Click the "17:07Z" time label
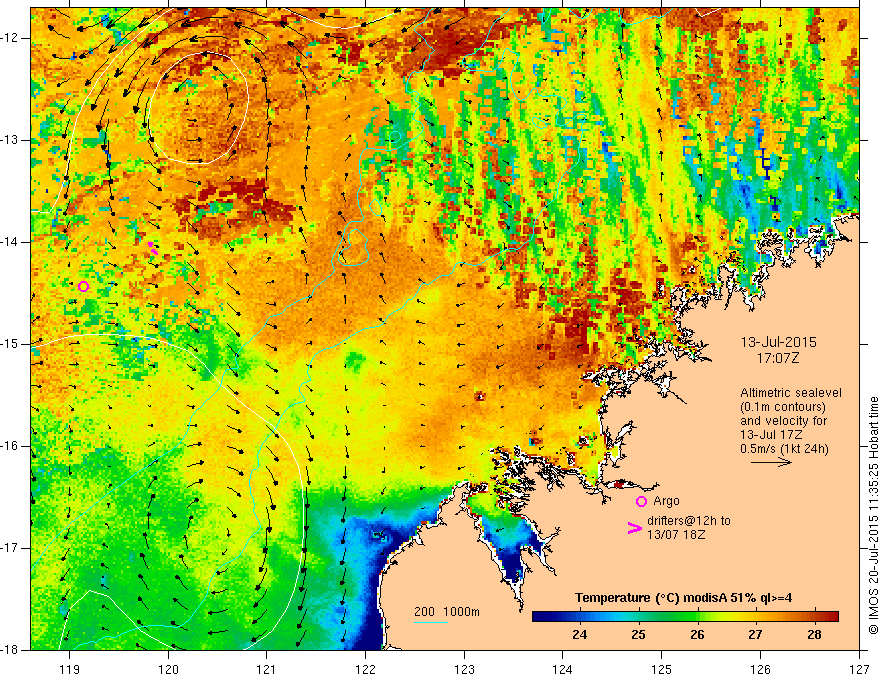880x680 pixels. click(777, 358)
